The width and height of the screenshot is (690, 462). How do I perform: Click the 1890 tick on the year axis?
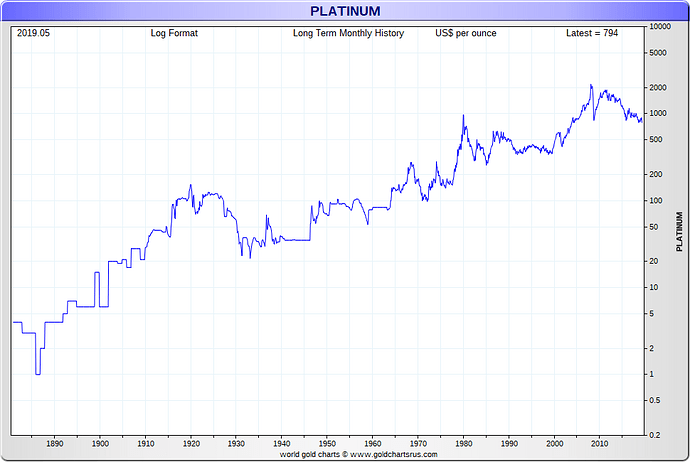click(55, 442)
